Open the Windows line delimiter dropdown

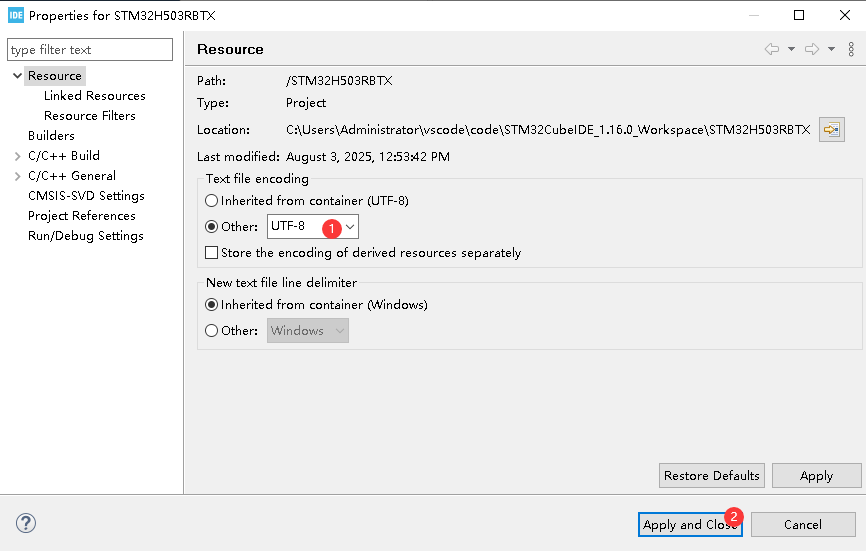pos(308,331)
